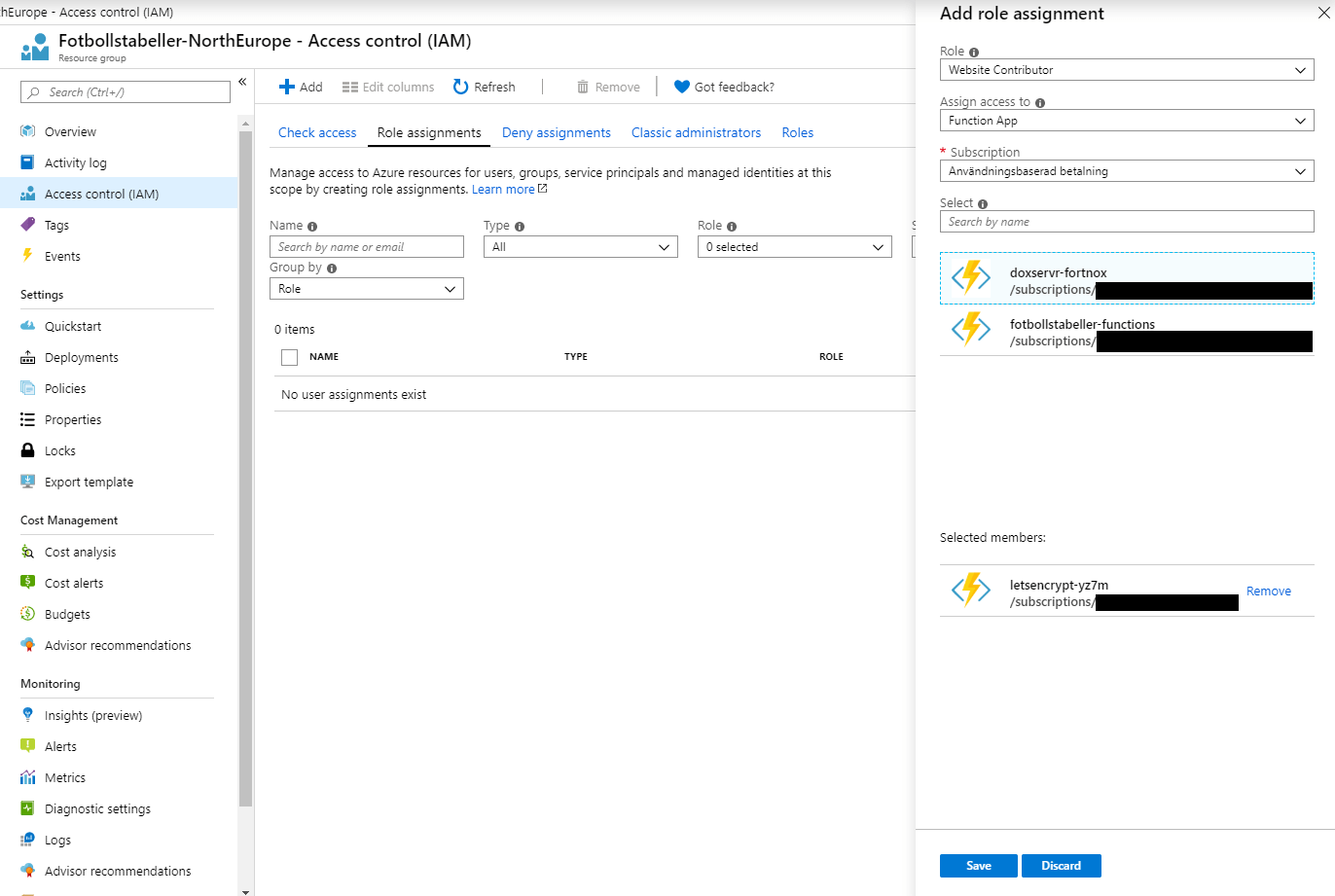
Task: Click the sidebar vertical scrollbar
Action: pyautogui.click(x=245, y=467)
